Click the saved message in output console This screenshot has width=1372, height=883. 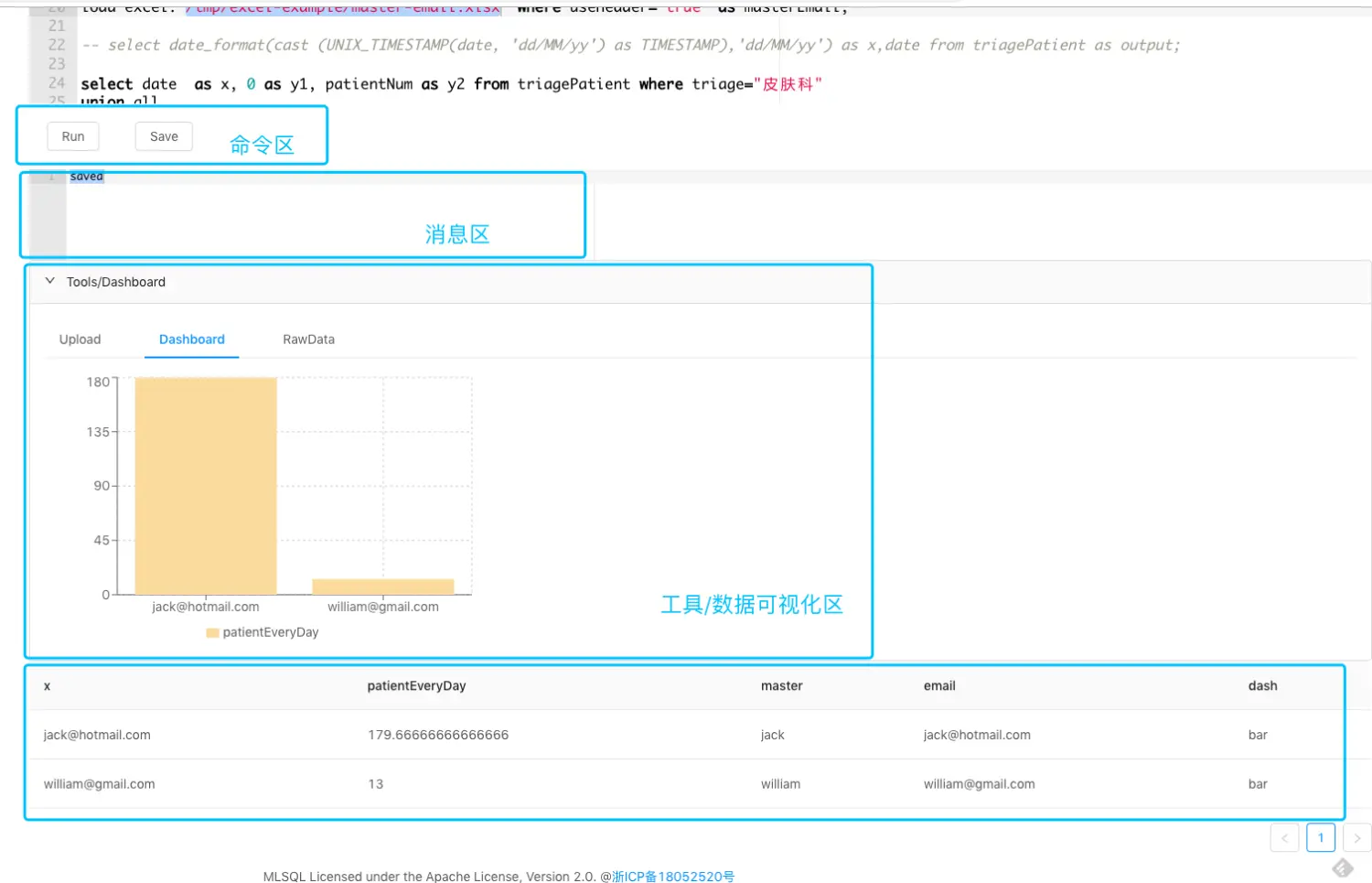pos(87,177)
